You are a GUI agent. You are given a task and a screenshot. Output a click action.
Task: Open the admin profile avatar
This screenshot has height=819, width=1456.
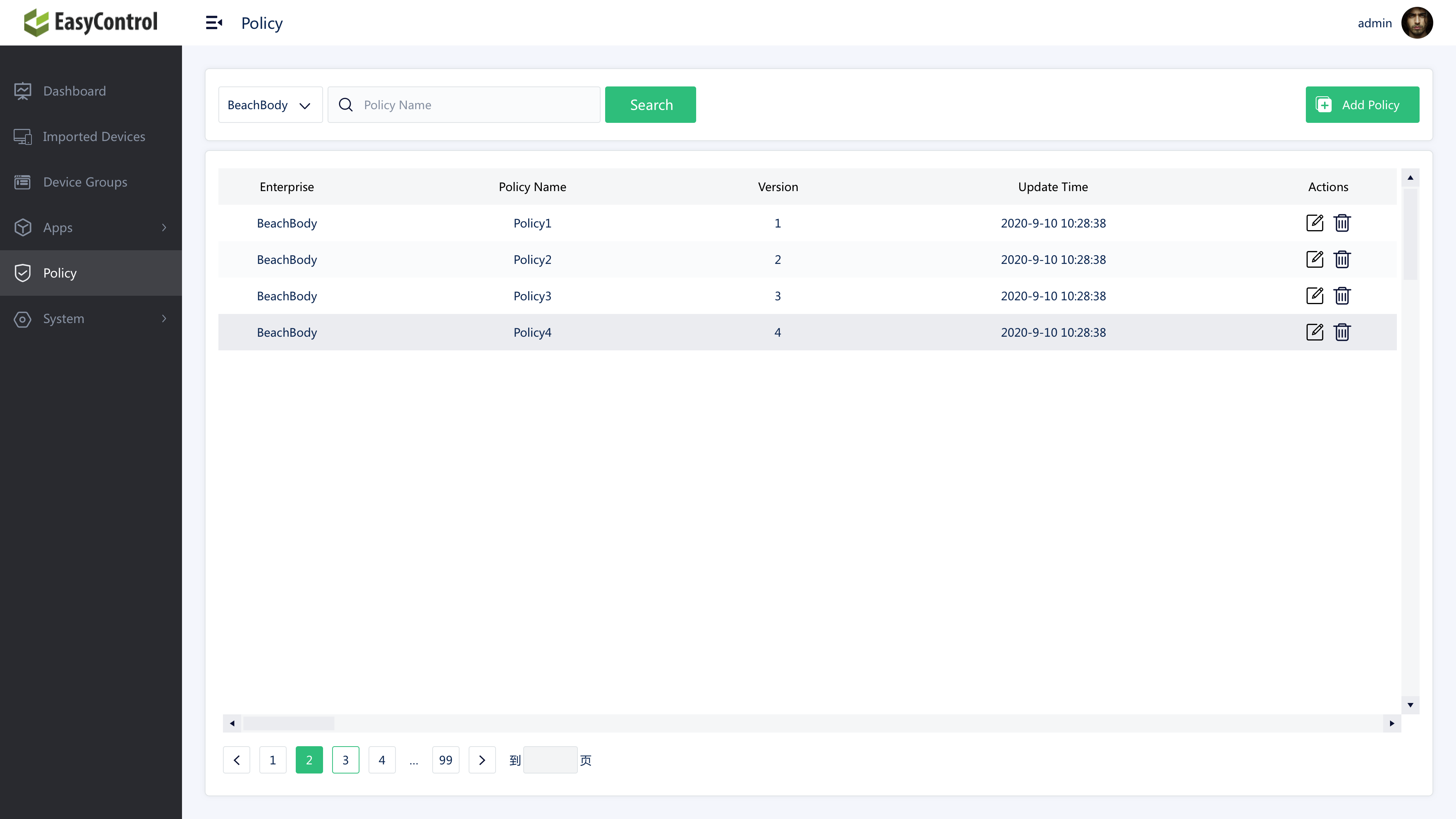[1418, 23]
